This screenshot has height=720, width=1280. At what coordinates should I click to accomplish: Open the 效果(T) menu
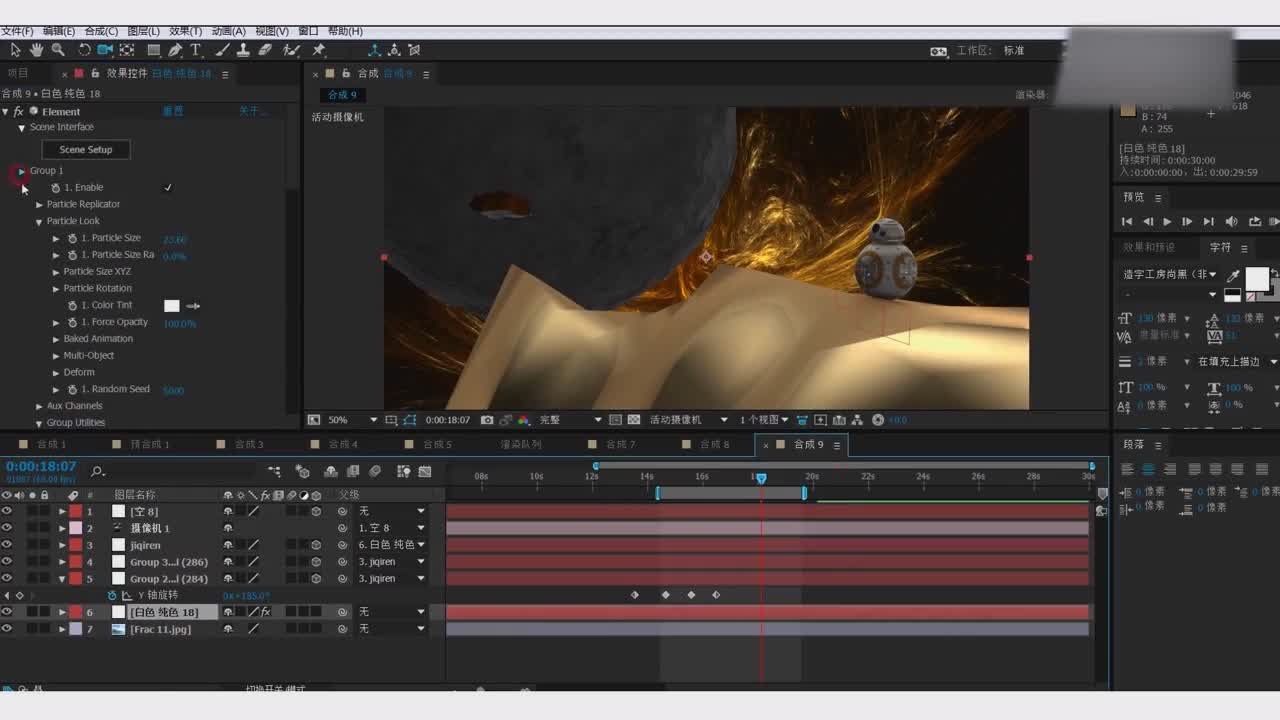[x=185, y=31]
